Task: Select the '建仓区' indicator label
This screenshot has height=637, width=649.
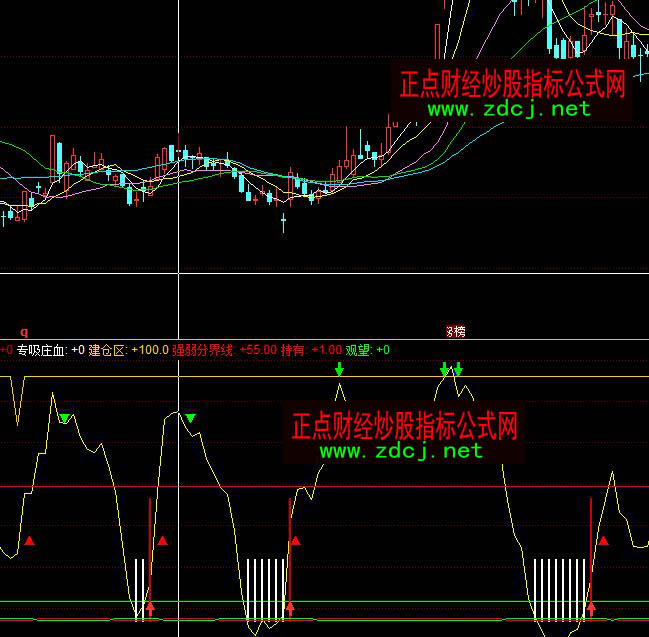Action: click(x=107, y=350)
